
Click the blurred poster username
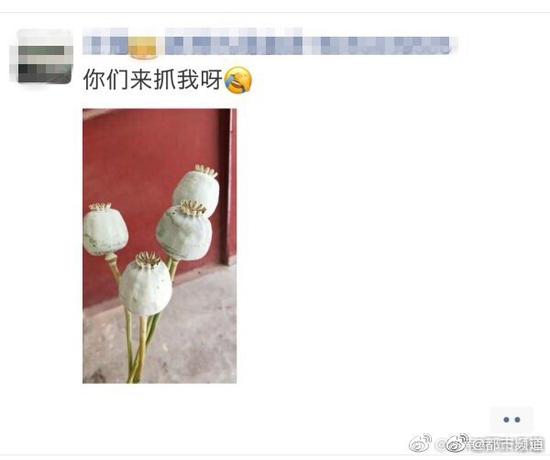point(270,45)
